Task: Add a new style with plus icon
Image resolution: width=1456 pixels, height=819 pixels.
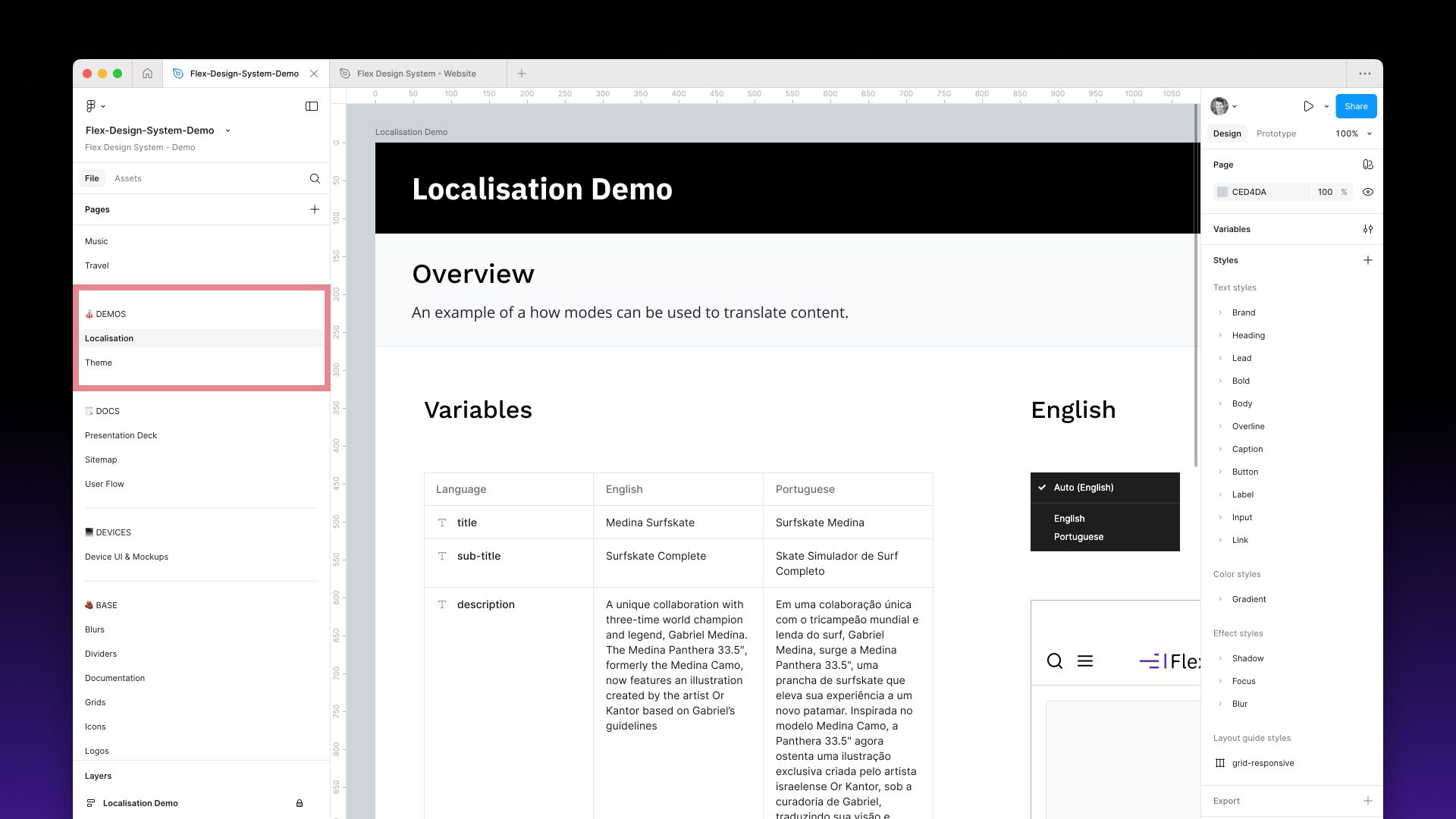Action: pos(1368,260)
